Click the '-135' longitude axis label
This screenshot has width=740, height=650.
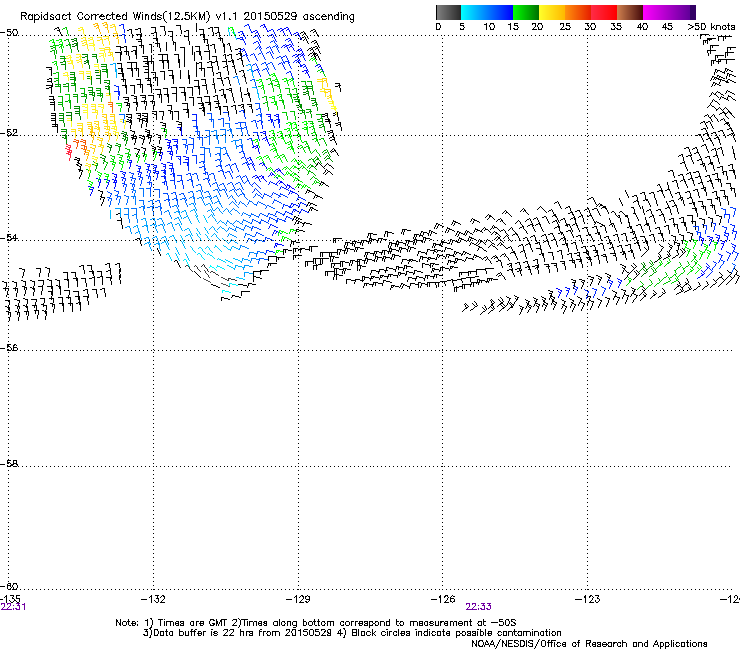(10, 599)
